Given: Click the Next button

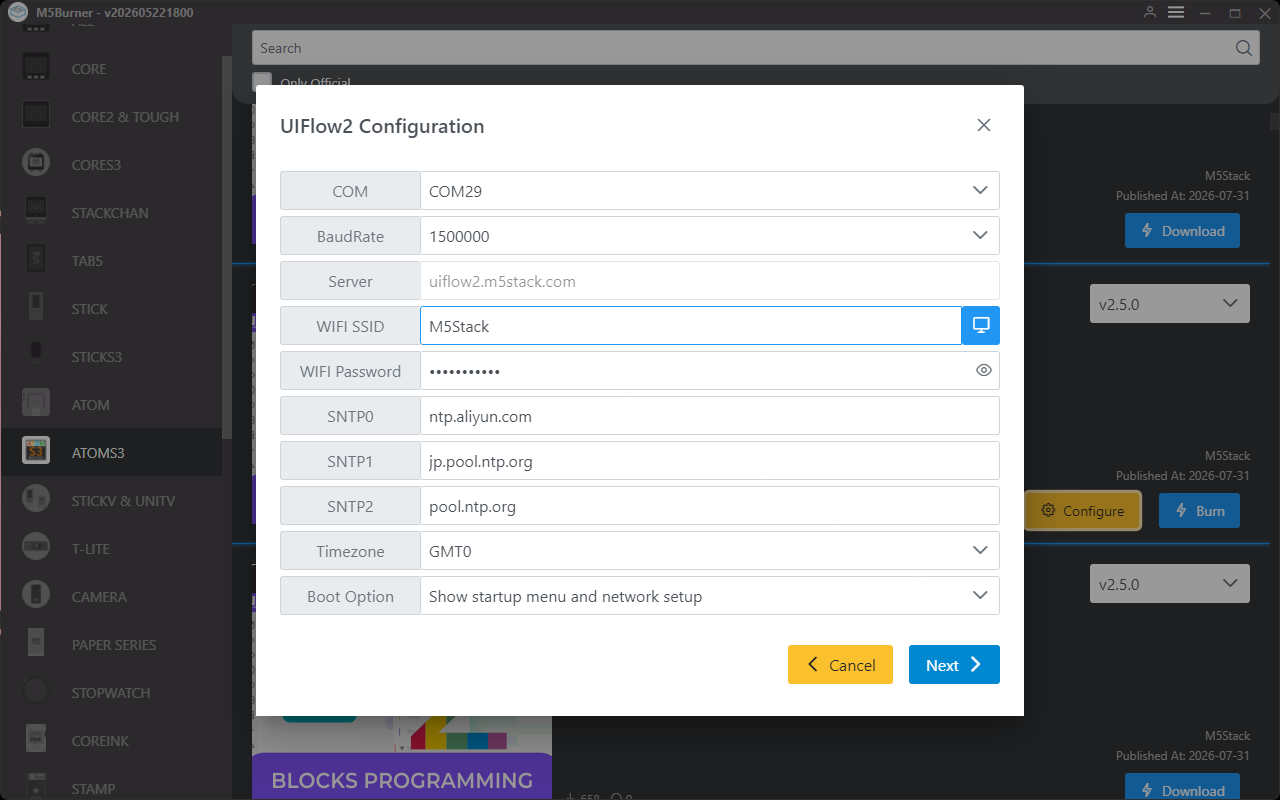Looking at the screenshot, I should (x=954, y=665).
